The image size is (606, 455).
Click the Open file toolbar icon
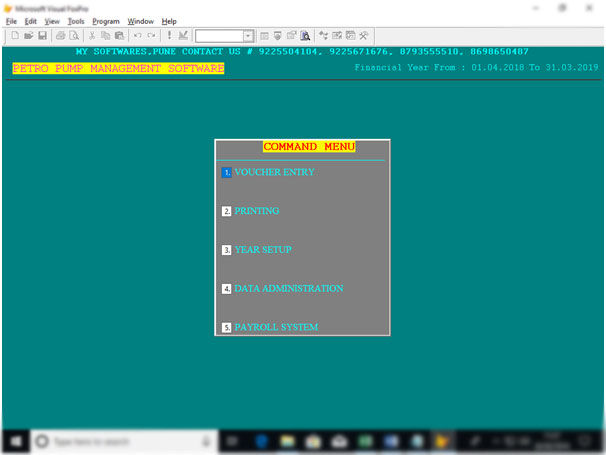28,36
